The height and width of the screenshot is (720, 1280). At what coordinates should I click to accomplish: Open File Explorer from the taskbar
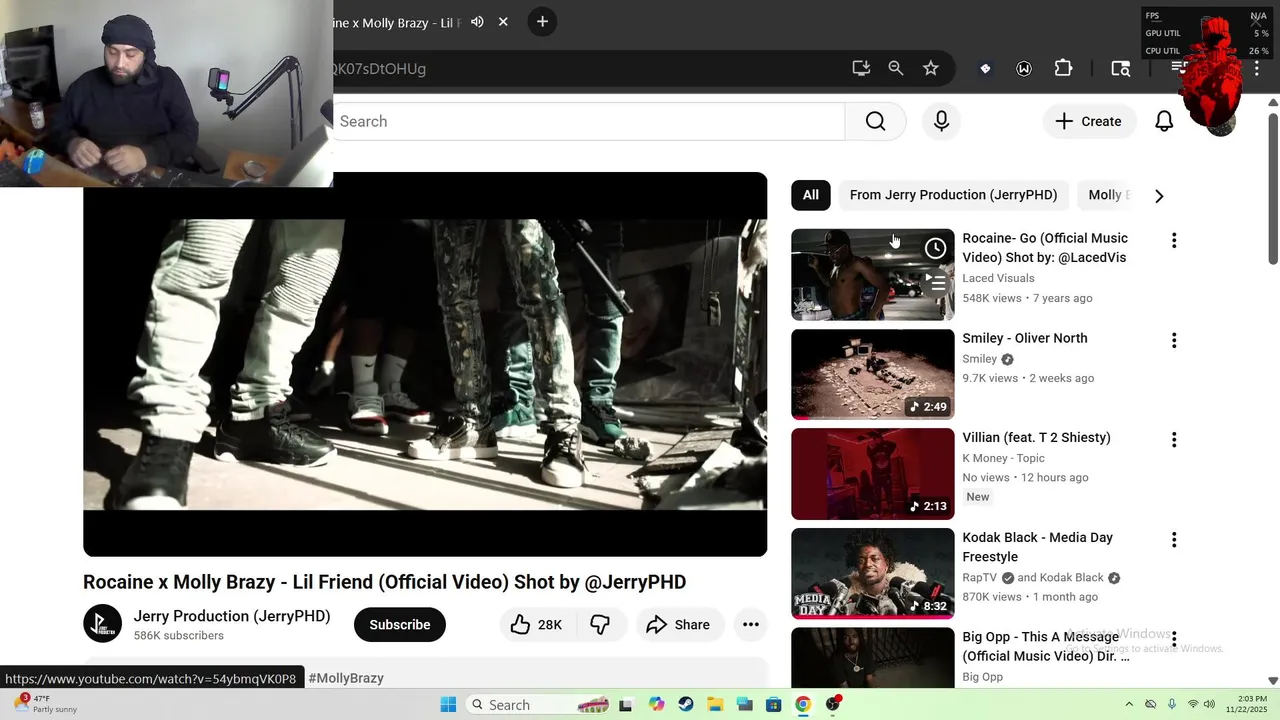click(x=715, y=704)
